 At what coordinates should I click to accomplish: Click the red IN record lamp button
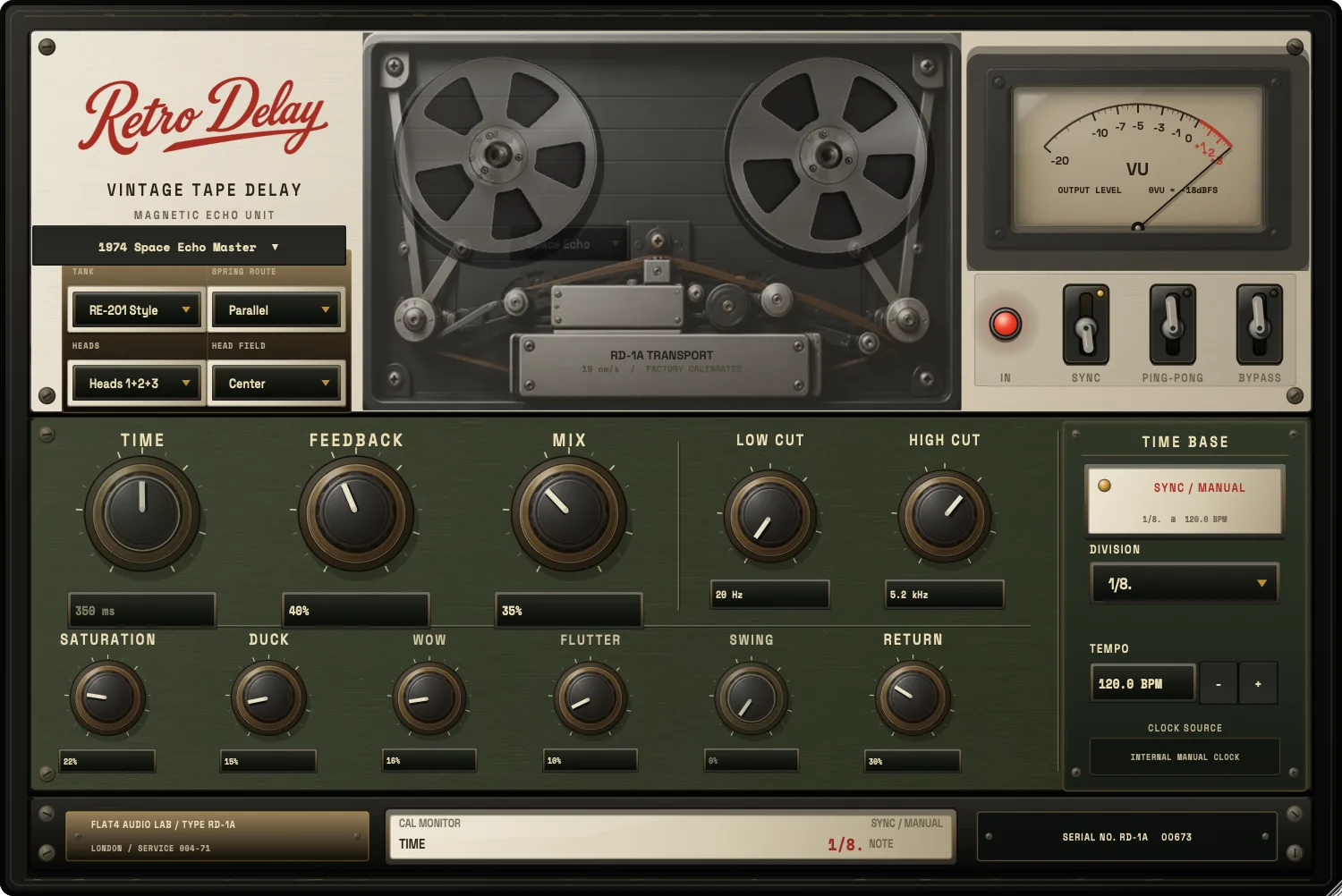(1005, 324)
